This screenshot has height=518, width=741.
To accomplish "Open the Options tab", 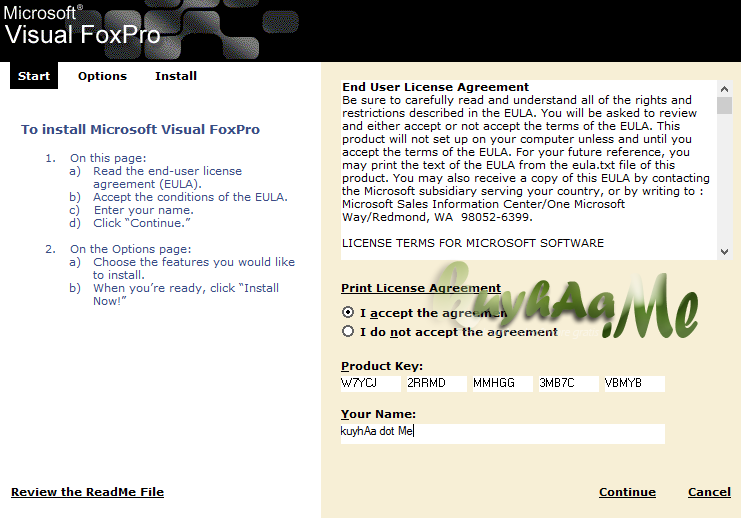I will point(103,76).
